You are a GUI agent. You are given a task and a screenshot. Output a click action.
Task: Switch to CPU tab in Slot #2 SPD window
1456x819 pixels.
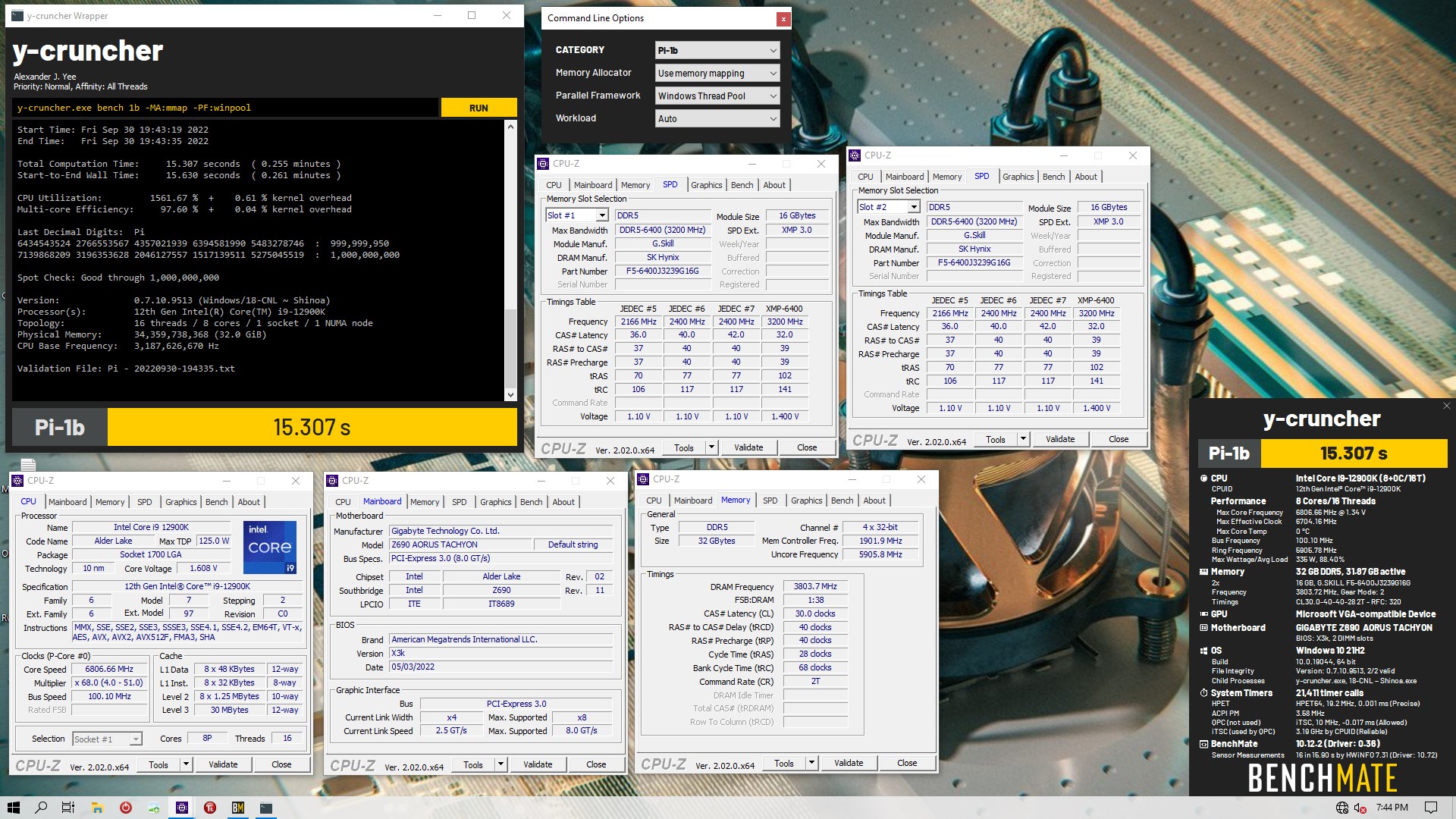point(865,177)
